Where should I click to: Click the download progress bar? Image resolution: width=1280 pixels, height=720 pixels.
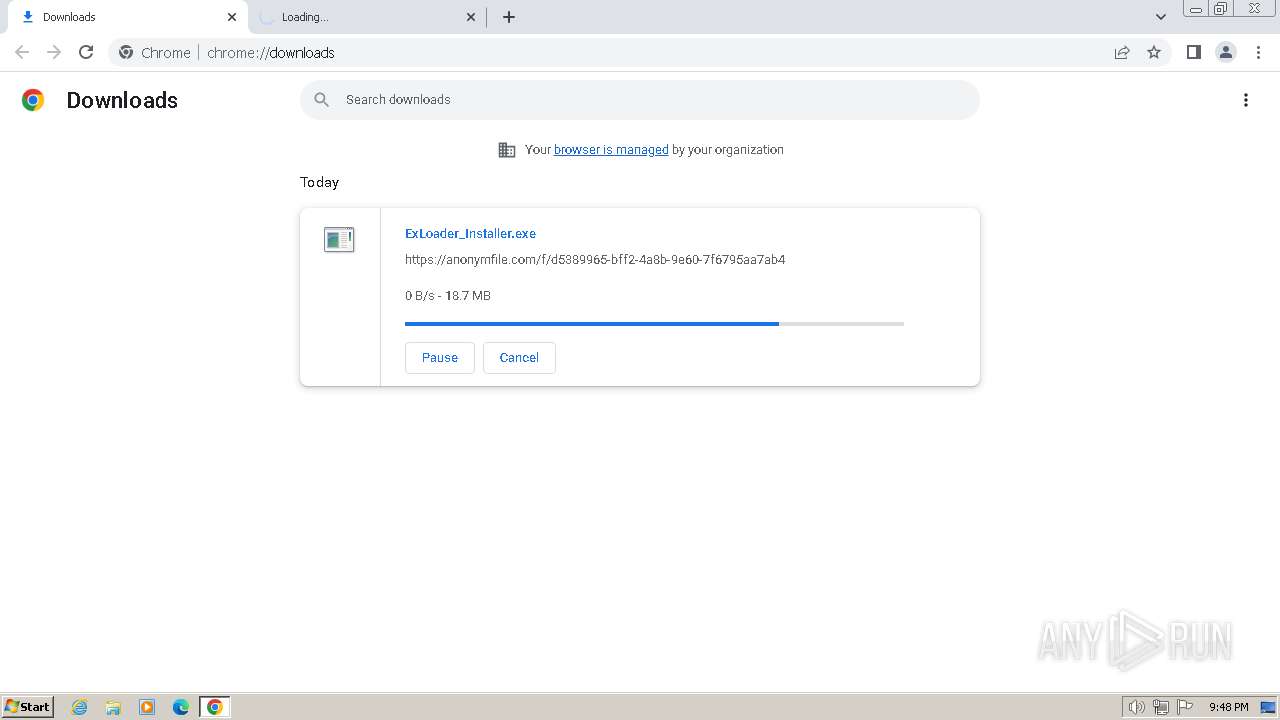(x=654, y=324)
